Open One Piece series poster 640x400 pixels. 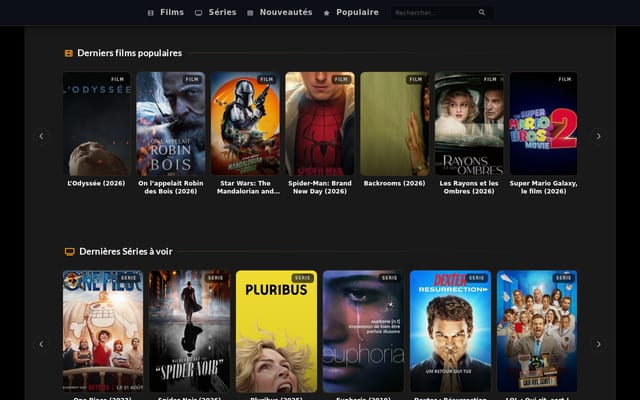103,331
